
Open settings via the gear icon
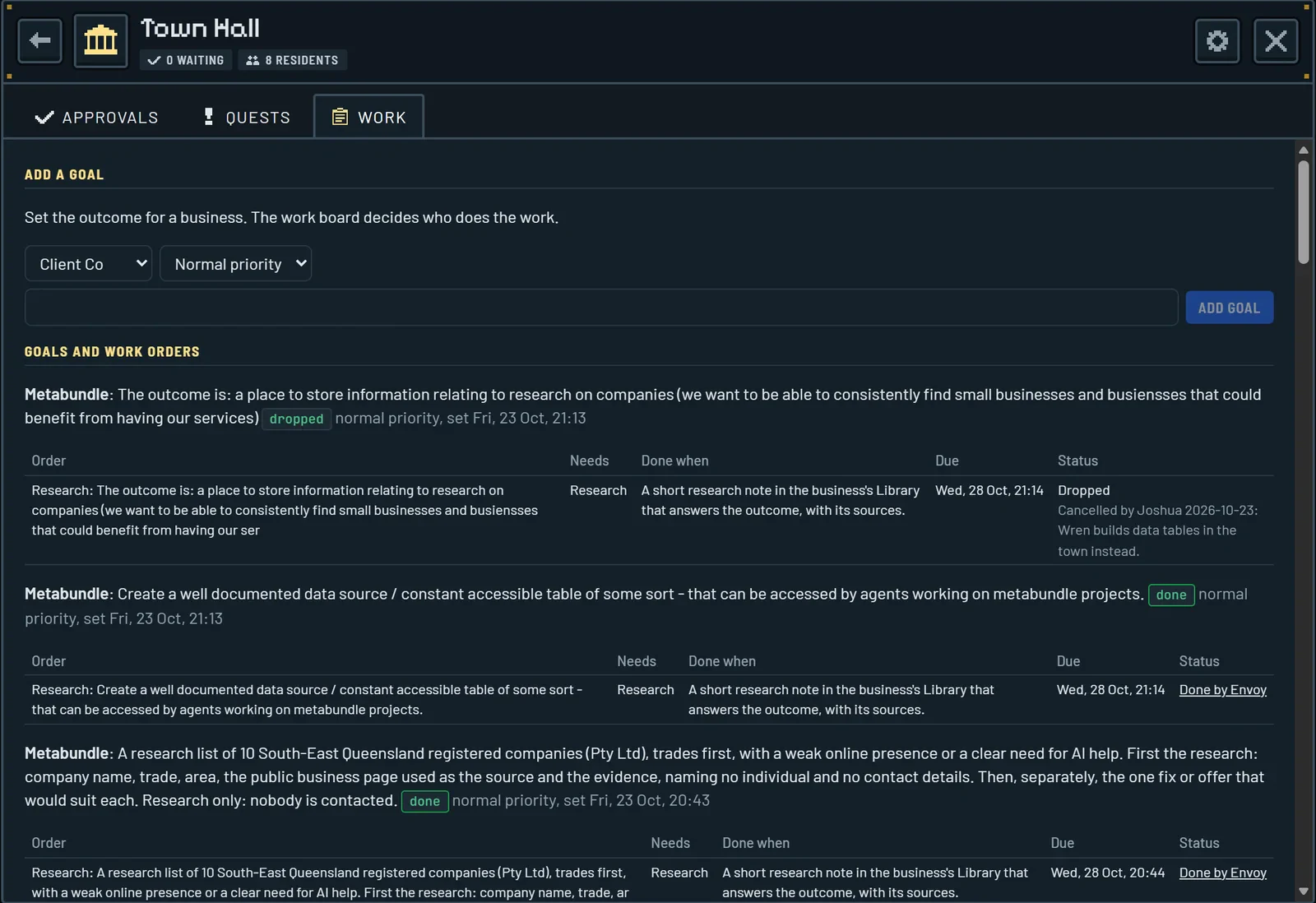tap(1217, 40)
